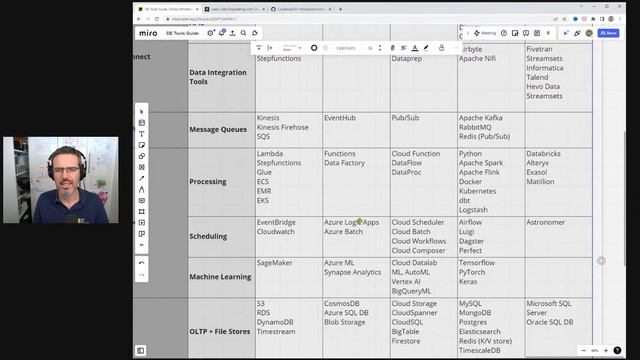Zoom out with the minus button
The height and width of the screenshot is (360, 640).
click(584, 351)
